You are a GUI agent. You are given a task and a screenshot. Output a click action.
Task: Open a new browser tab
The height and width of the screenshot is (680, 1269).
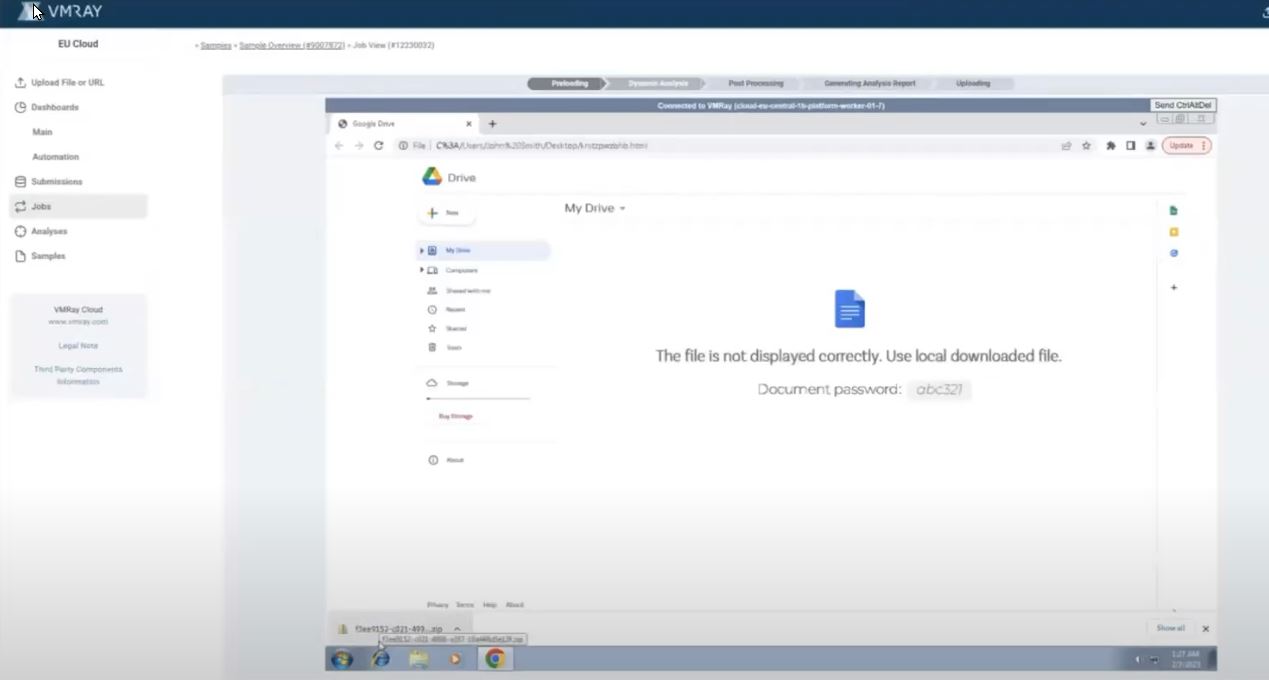(492, 124)
